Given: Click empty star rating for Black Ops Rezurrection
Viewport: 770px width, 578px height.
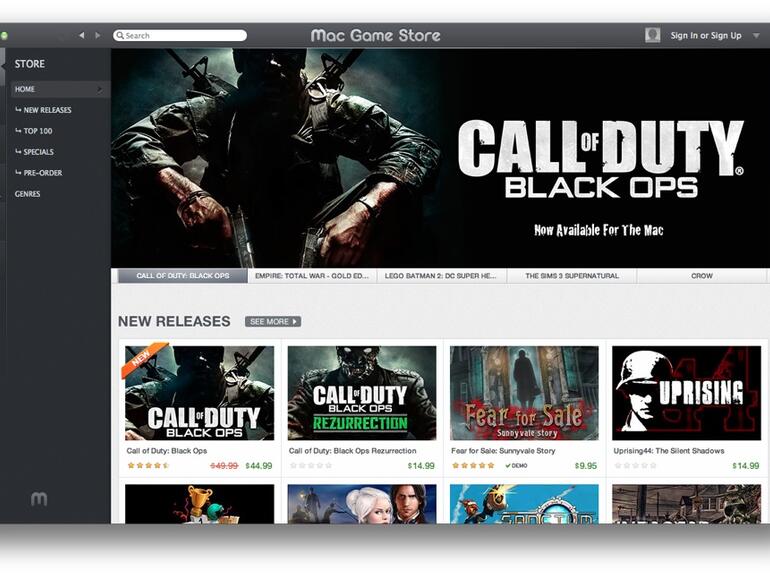Looking at the screenshot, I should click(311, 466).
